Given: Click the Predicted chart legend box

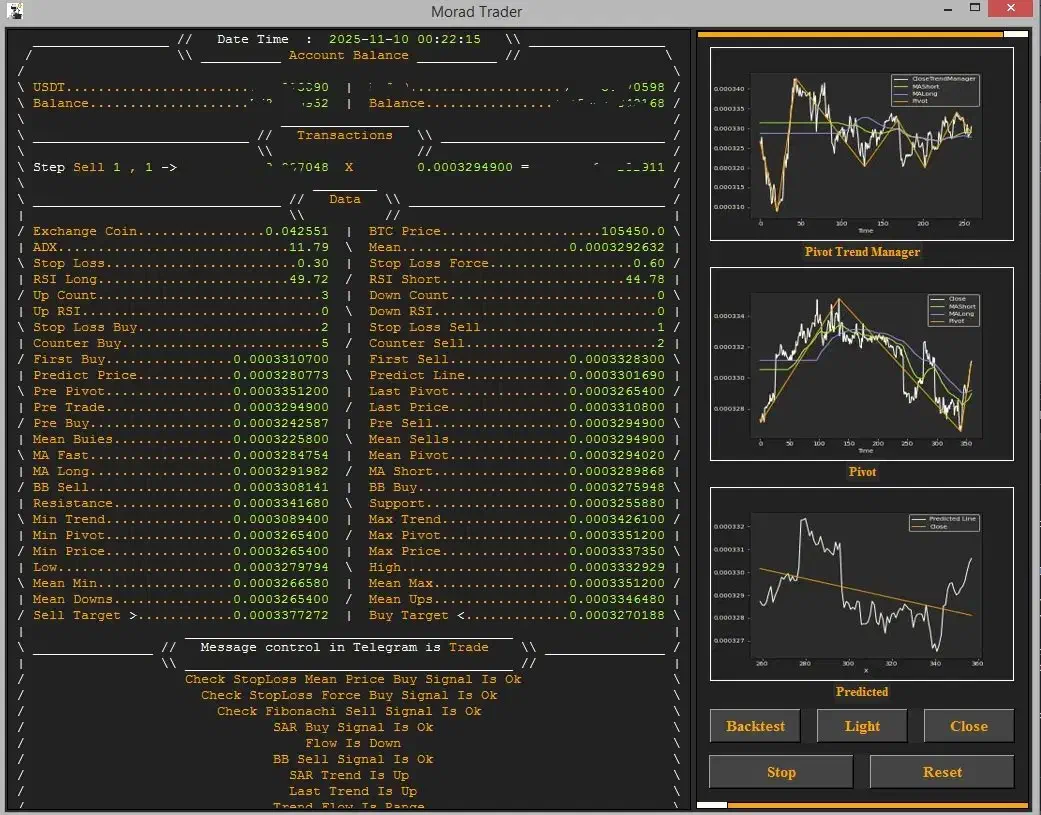Looking at the screenshot, I should click(x=938, y=522).
